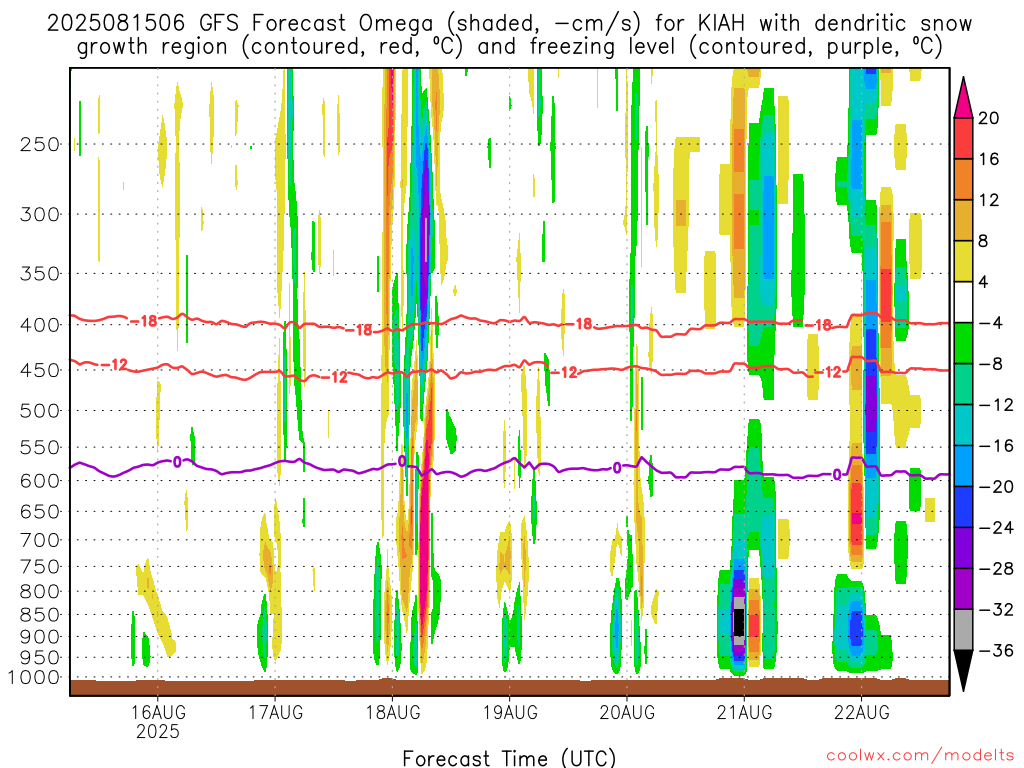This screenshot has width=1024, height=768.
Task: Click the 20 value on the colorbar
Action: click(x=989, y=118)
